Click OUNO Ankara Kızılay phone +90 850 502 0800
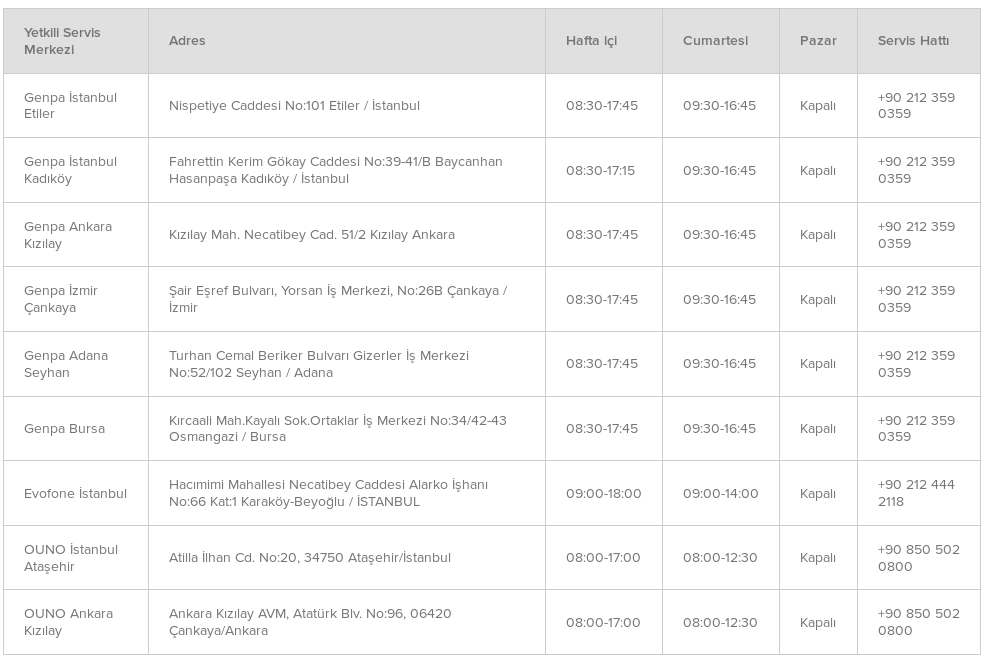This screenshot has width=997, height=662. (x=919, y=622)
